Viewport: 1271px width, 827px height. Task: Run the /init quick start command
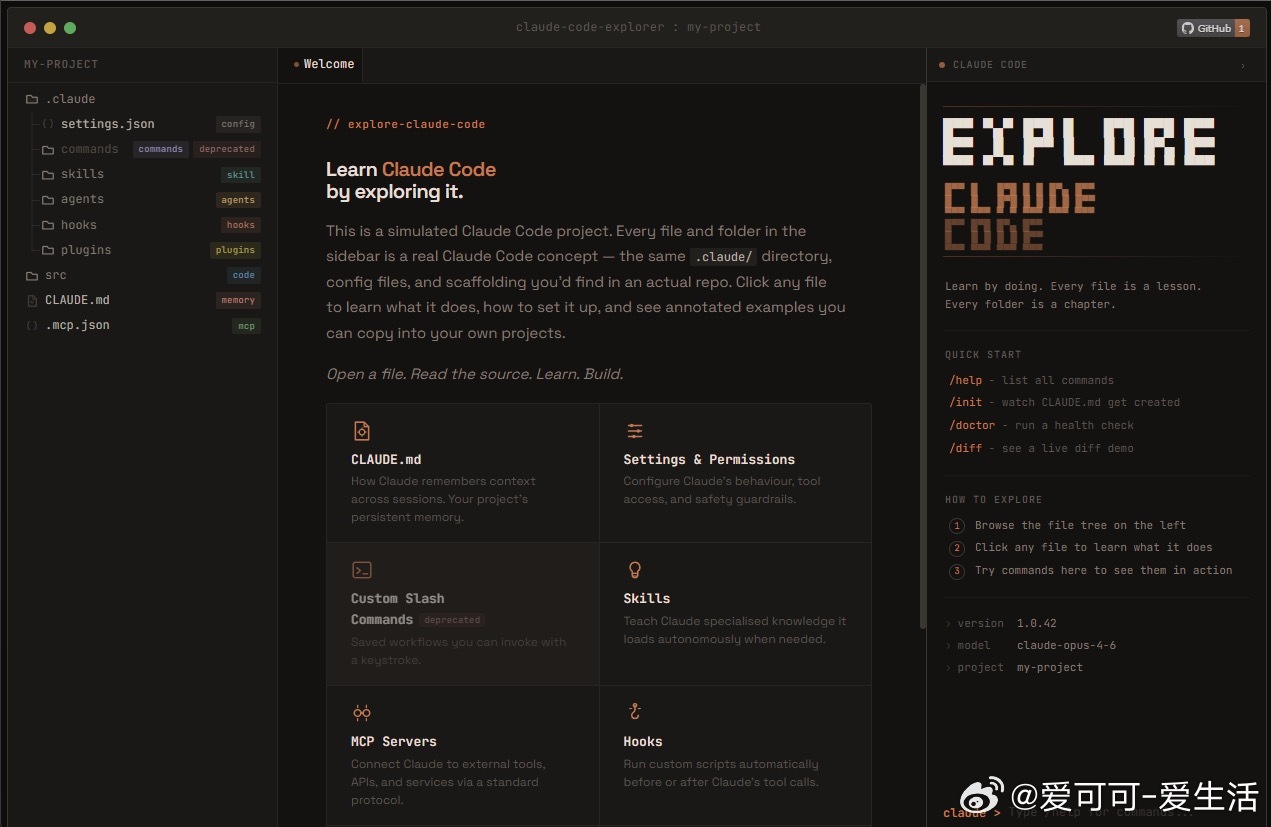click(x=966, y=402)
